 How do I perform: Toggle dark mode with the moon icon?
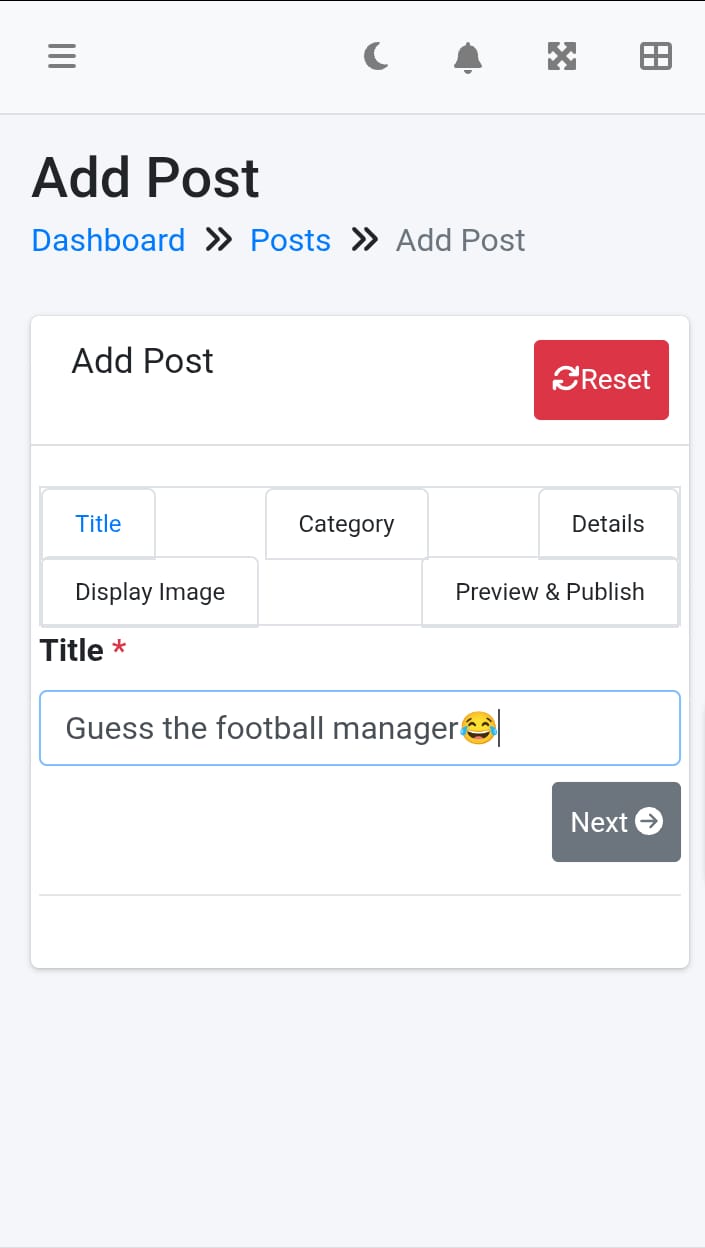click(x=376, y=56)
